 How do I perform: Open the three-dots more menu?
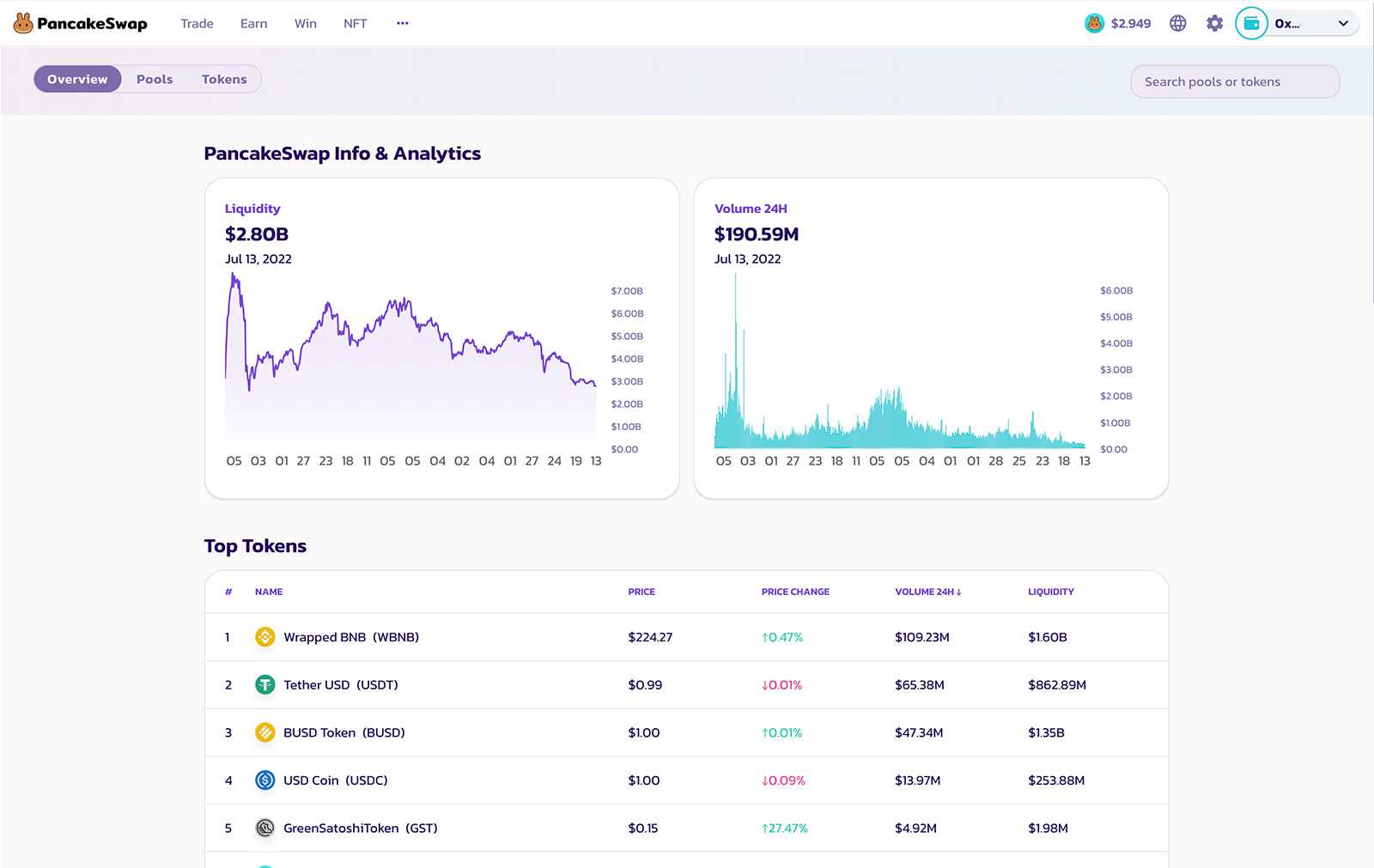pyautogui.click(x=403, y=23)
